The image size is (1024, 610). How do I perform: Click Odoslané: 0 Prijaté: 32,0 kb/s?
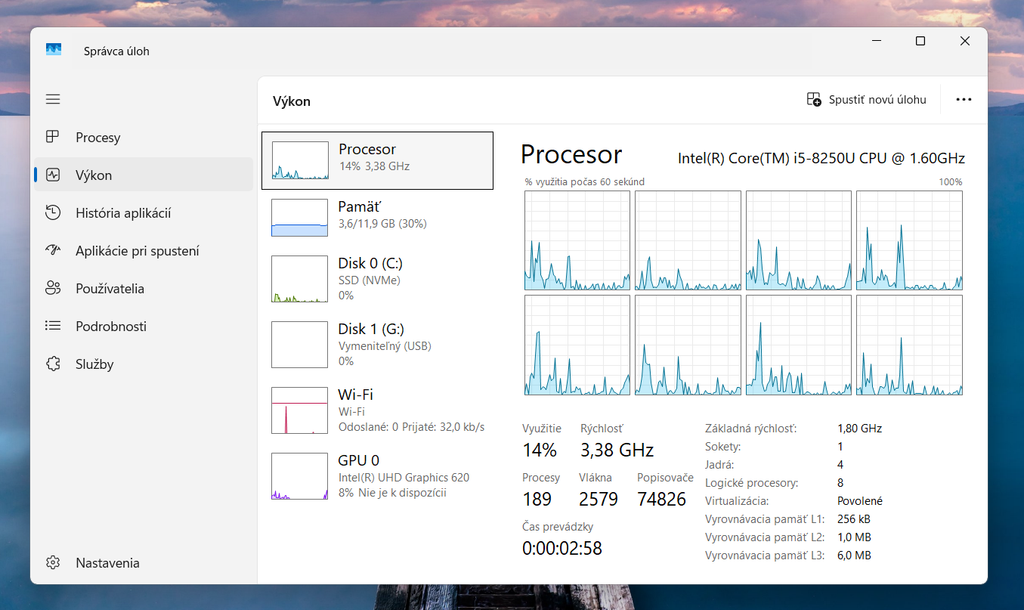pyautogui.click(x=411, y=427)
